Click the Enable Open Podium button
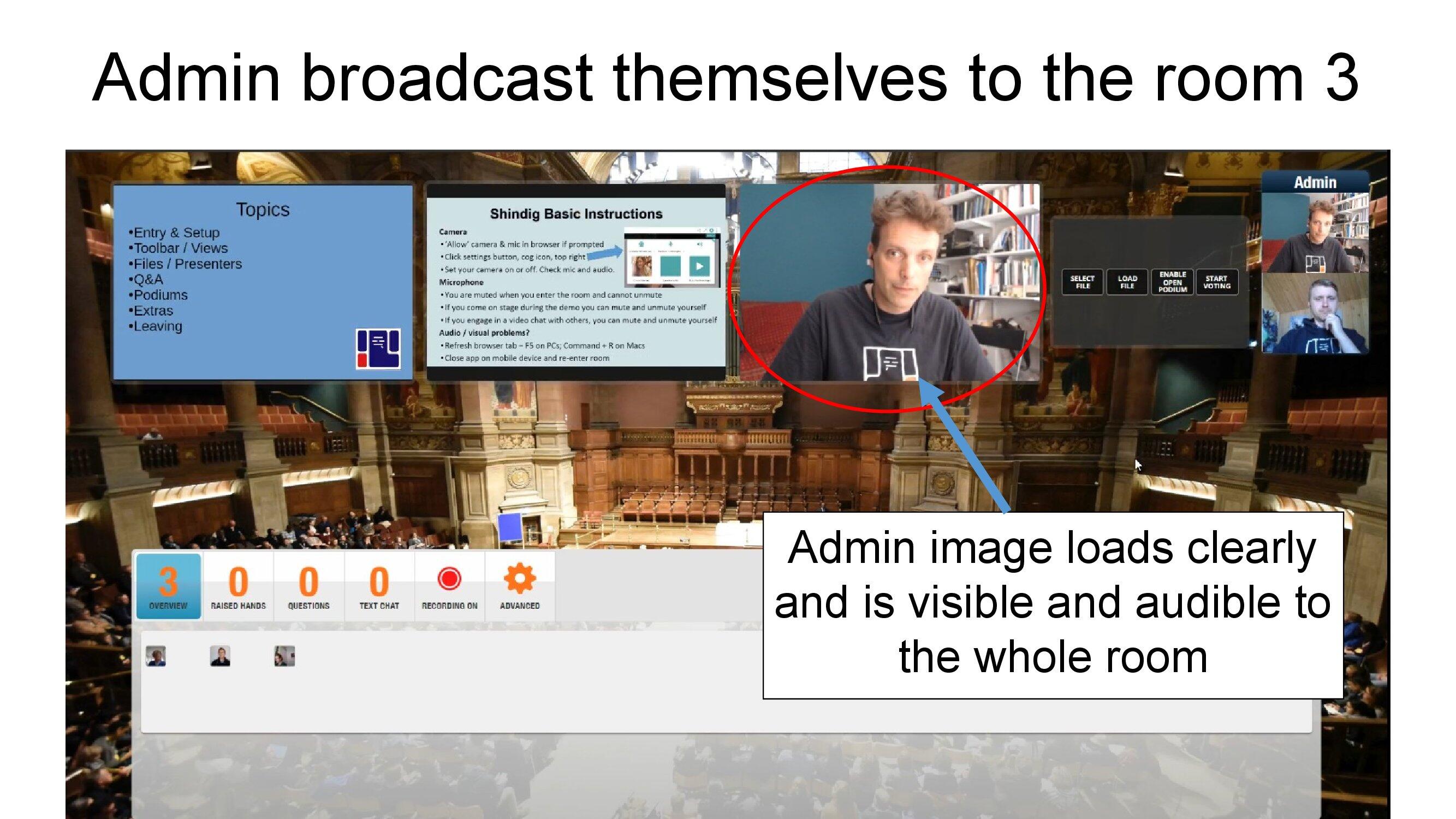This screenshot has height=819, width=1456. (x=1172, y=281)
